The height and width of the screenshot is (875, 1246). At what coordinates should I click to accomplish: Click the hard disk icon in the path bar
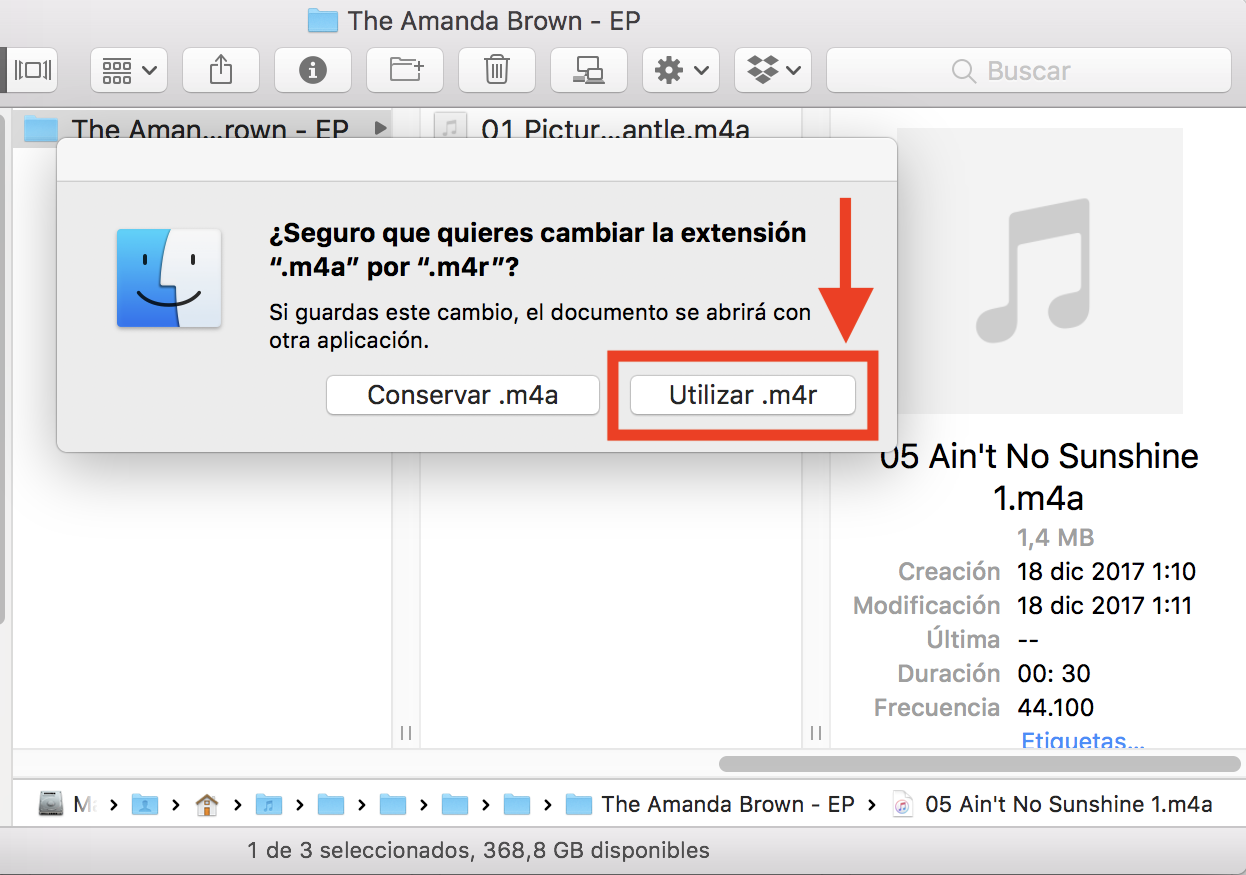51,804
